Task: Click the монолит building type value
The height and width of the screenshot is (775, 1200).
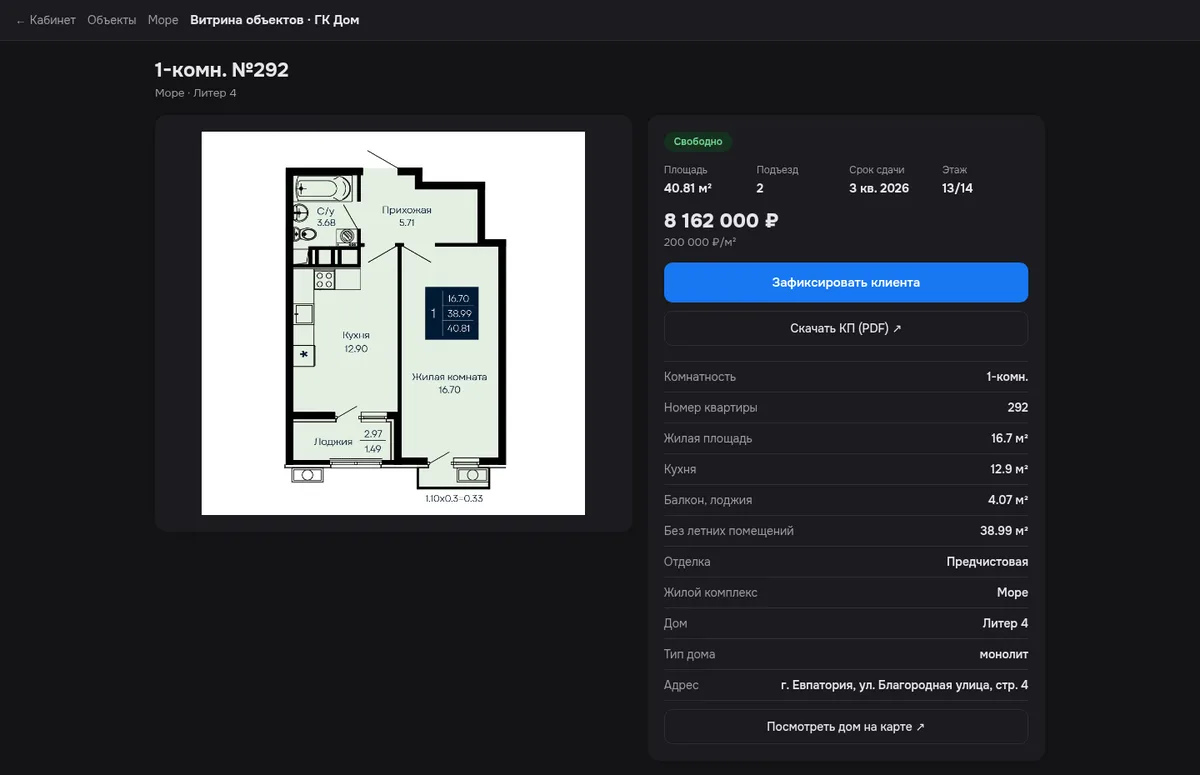Action: [x=1004, y=655]
